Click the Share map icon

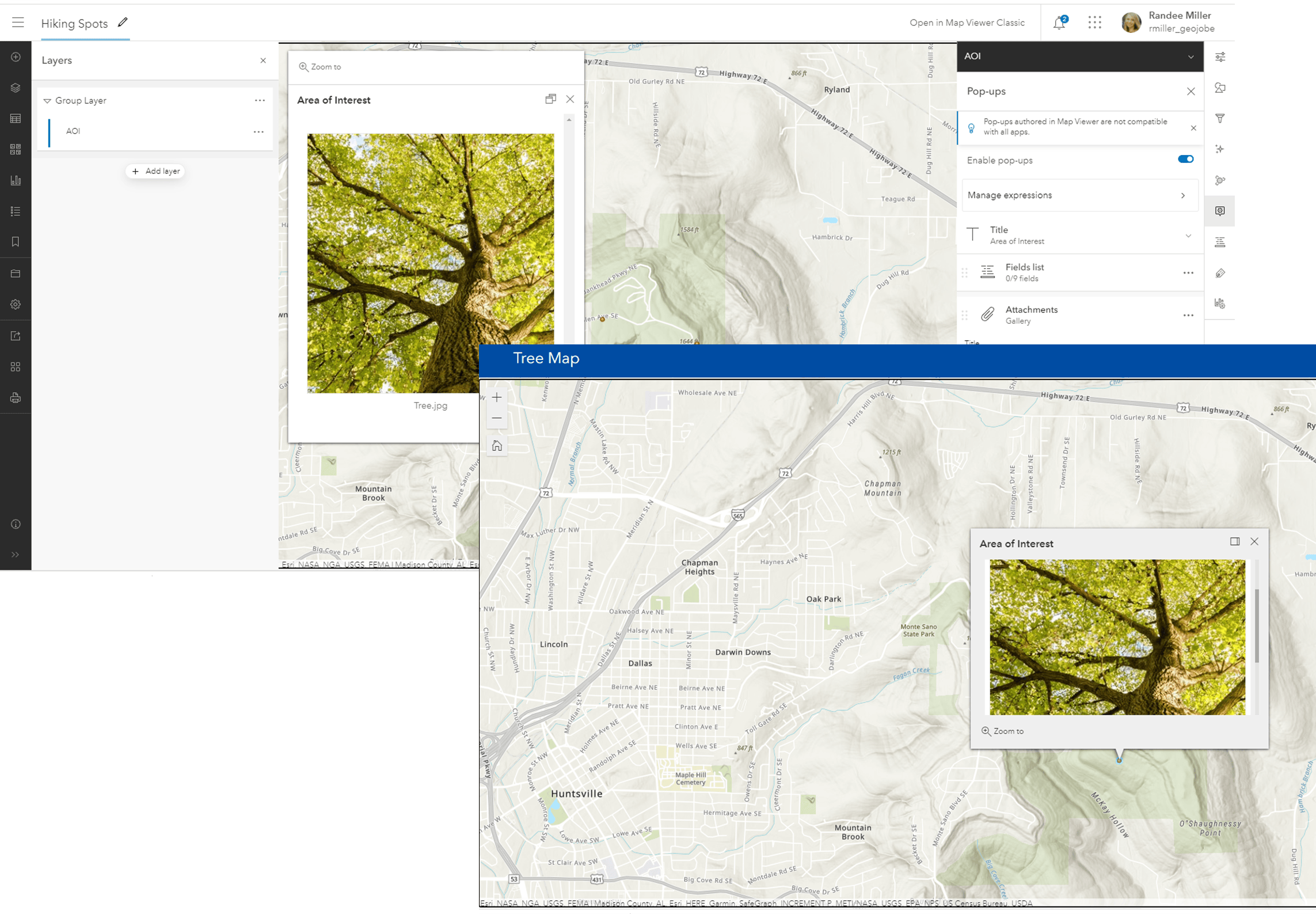pyautogui.click(x=16, y=336)
